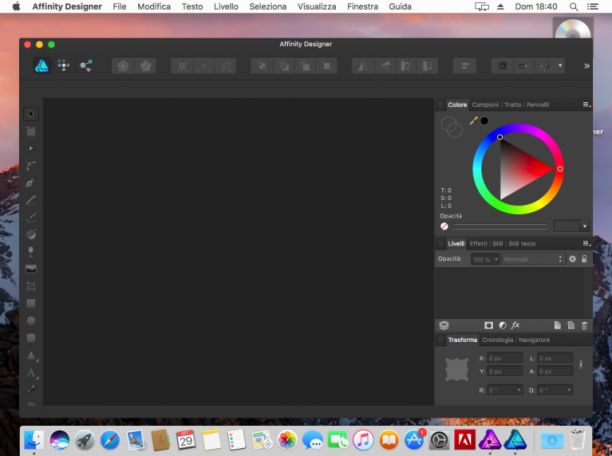Image resolution: width=612 pixels, height=456 pixels.
Task: Open the Cronologia tab
Action: pyautogui.click(x=497, y=340)
